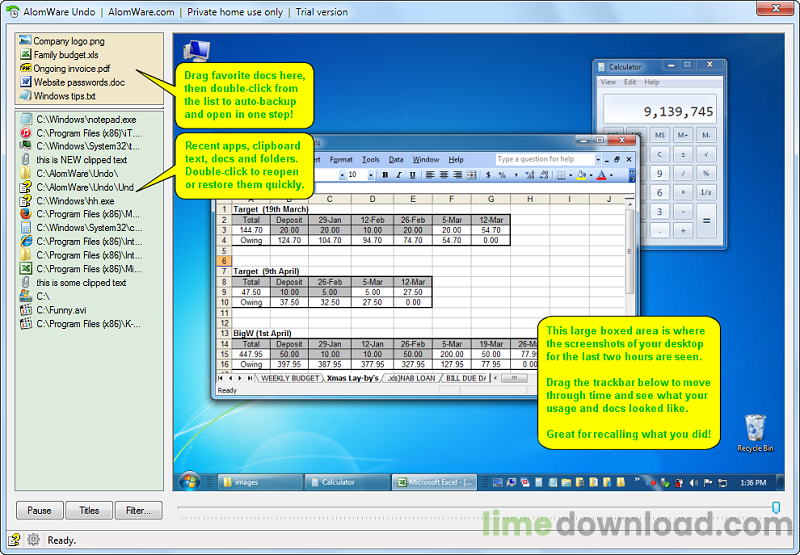
Task: Toggle Bold in the Excel toolbar
Action: point(385,175)
